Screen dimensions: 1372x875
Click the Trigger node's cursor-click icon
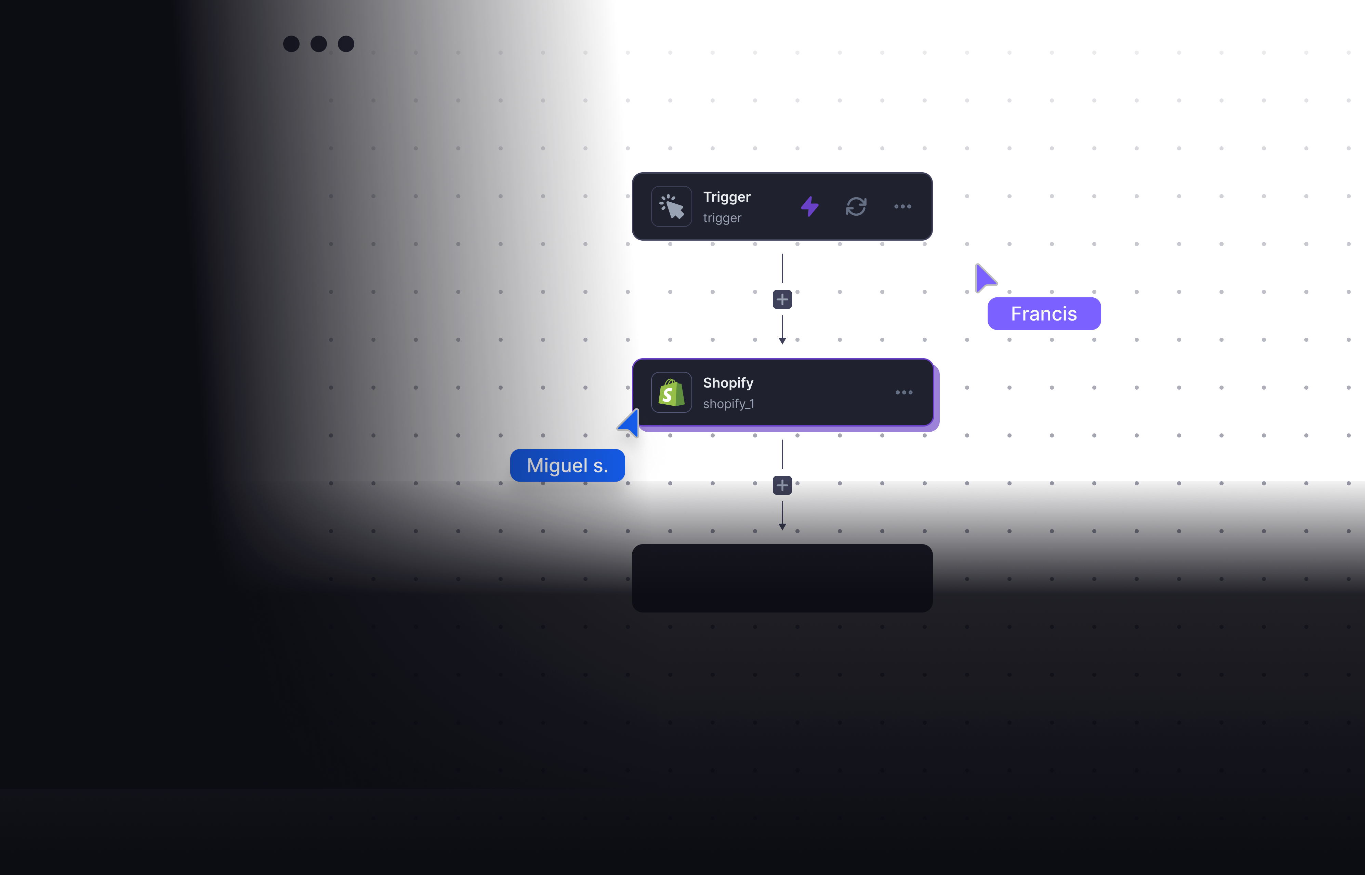coord(671,207)
